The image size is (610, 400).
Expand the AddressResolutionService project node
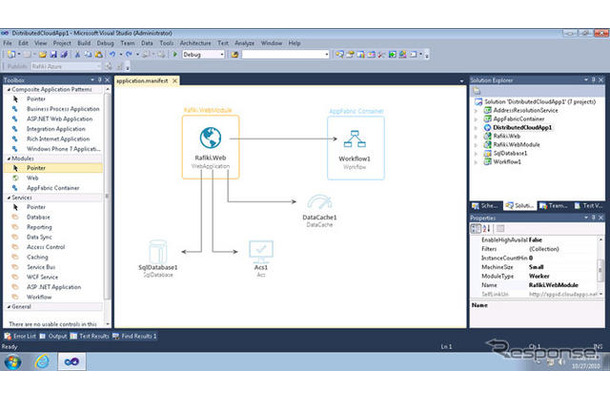(x=476, y=111)
